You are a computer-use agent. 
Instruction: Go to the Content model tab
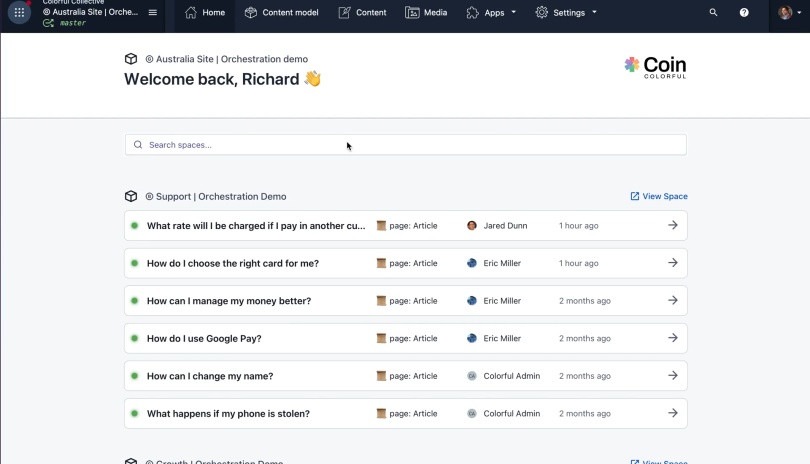[x=282, y=12]
